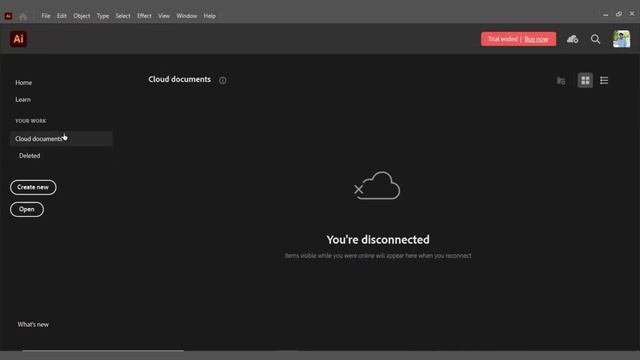Viewport: 640px width, 360px height.
Task: Open the search magnifier icon
Action: (596, 39)
